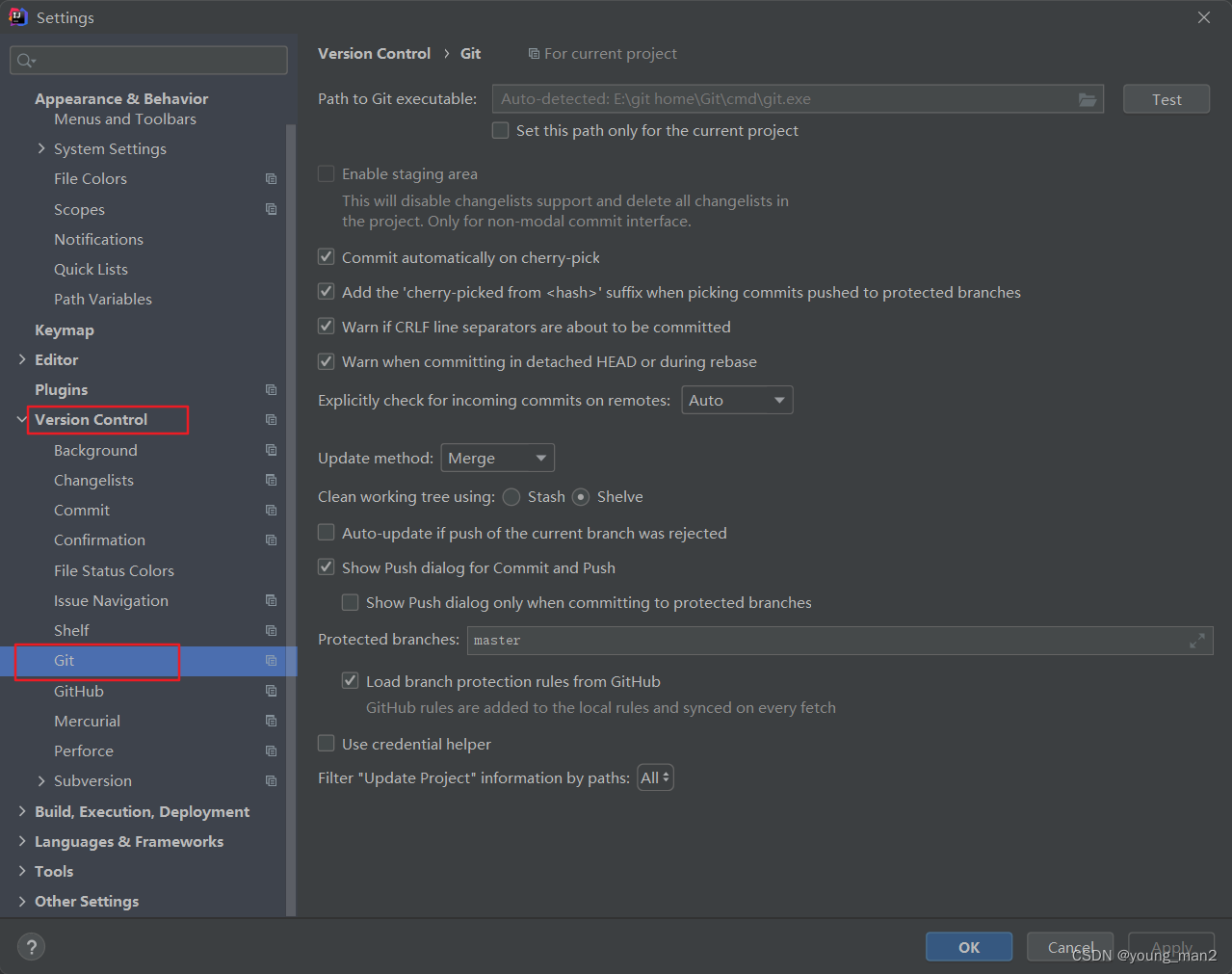Viewport: 1232px width, 974px height.
Task: Expand the Editor settings section
Action: click(22, 359)
